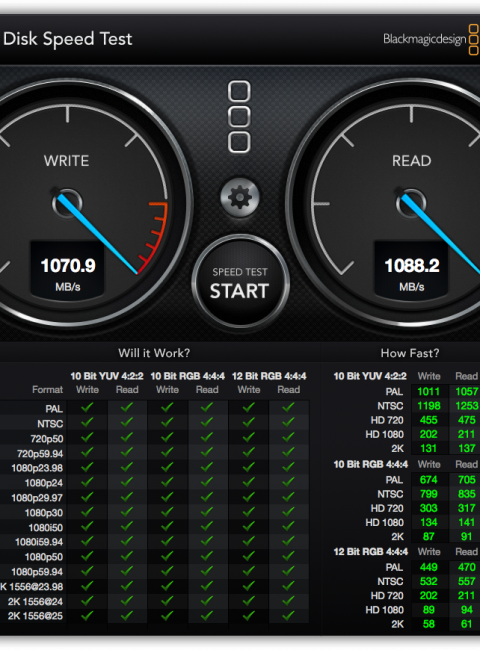This screenshot has height=650, width=480.
Task: Click the 1253 NTSC read value
Action: (x=467, y=406)
